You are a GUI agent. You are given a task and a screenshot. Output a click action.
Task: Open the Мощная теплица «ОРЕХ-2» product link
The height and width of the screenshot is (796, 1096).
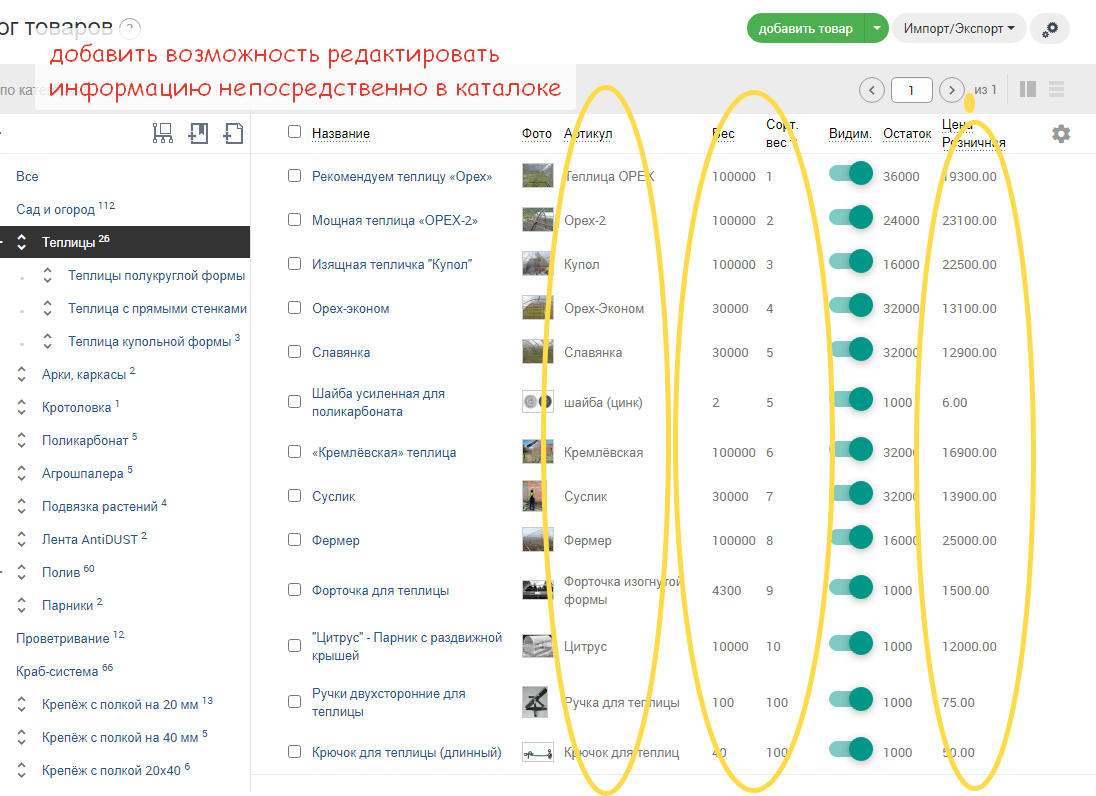click(394, 220)
